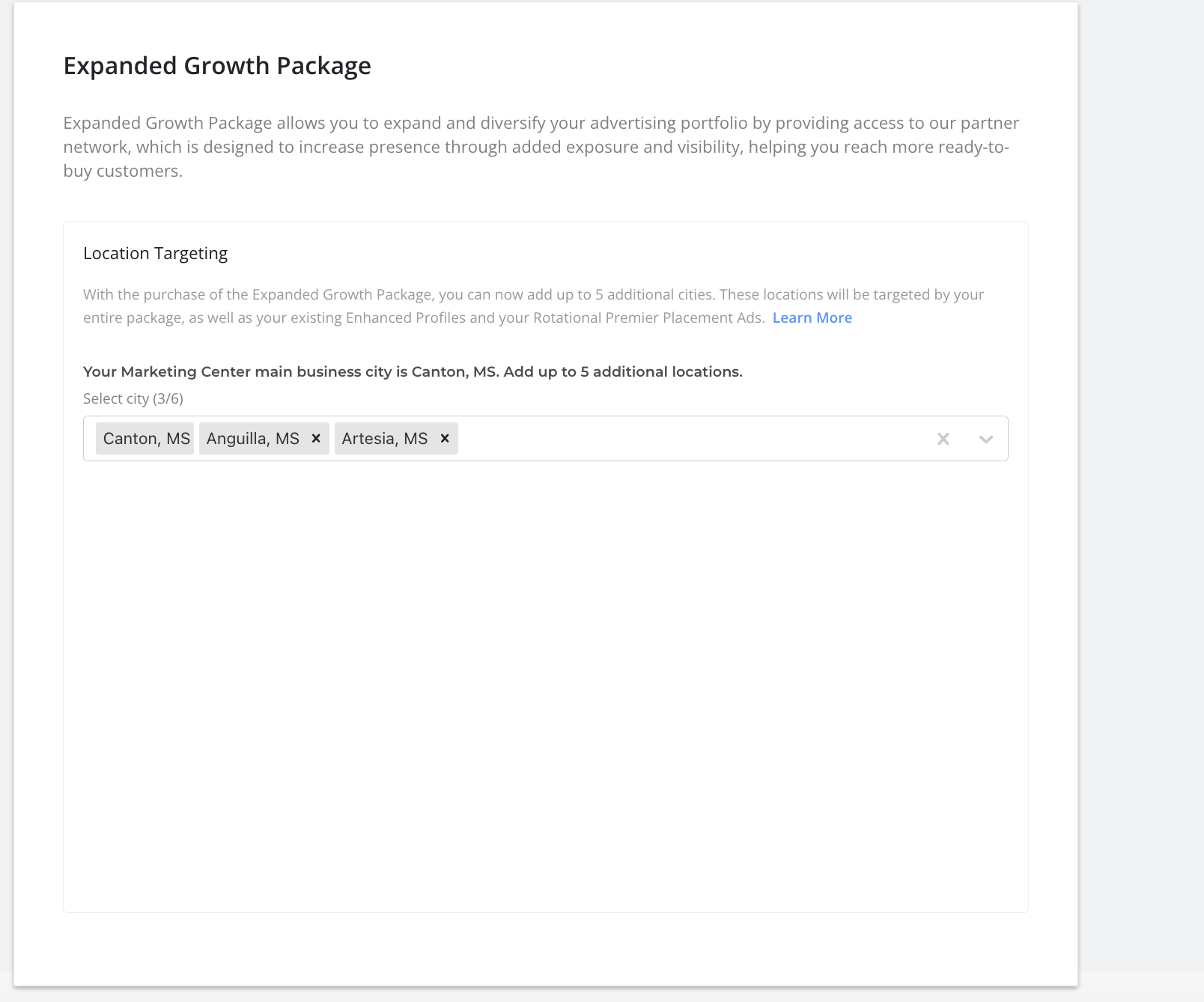The image size is (1204, 1002).
Task: Click the "Add up to 5 additional locations" text
Action: click(623, 371)
